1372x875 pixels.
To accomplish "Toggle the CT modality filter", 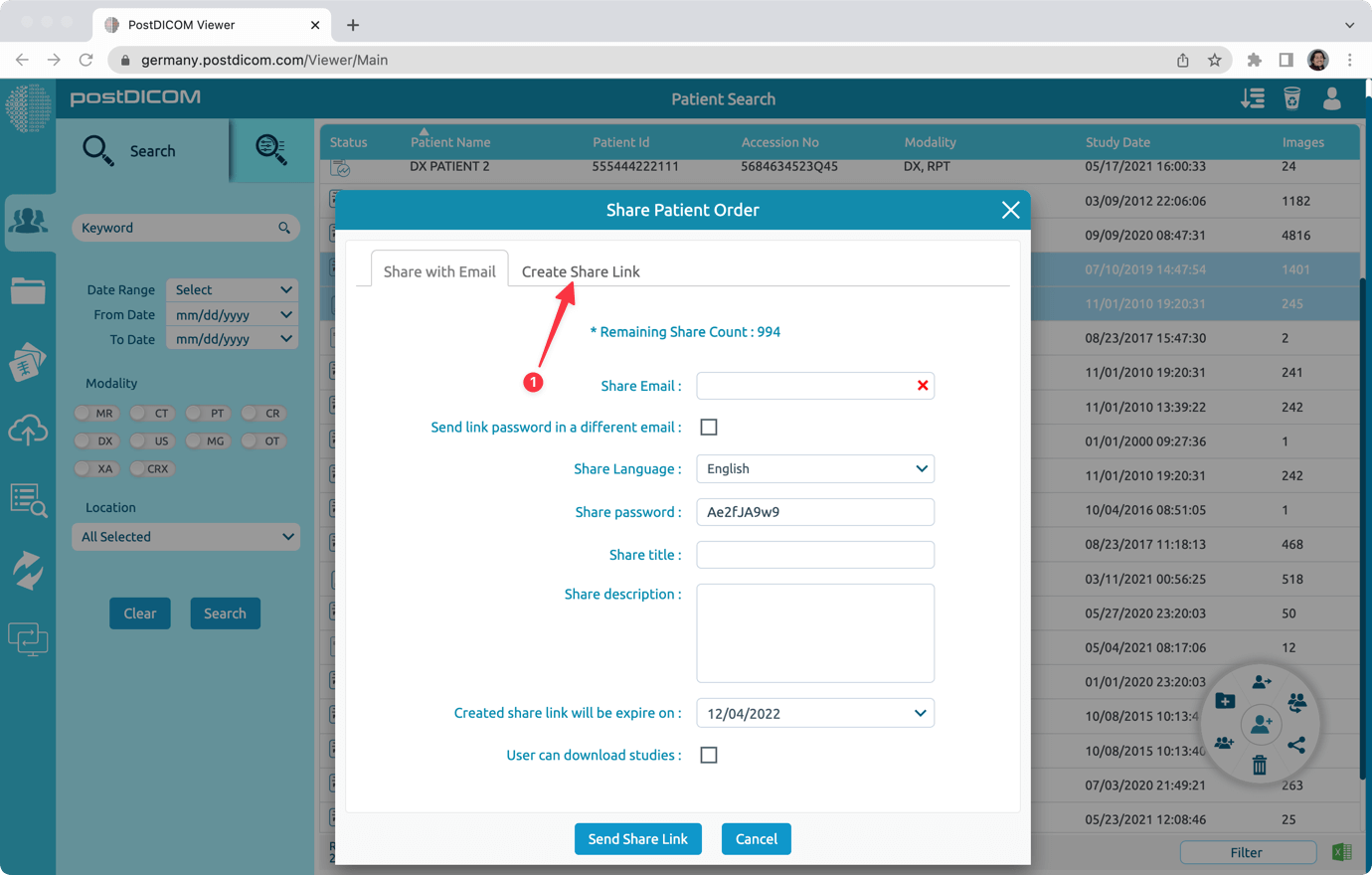I will coord(151,413).
